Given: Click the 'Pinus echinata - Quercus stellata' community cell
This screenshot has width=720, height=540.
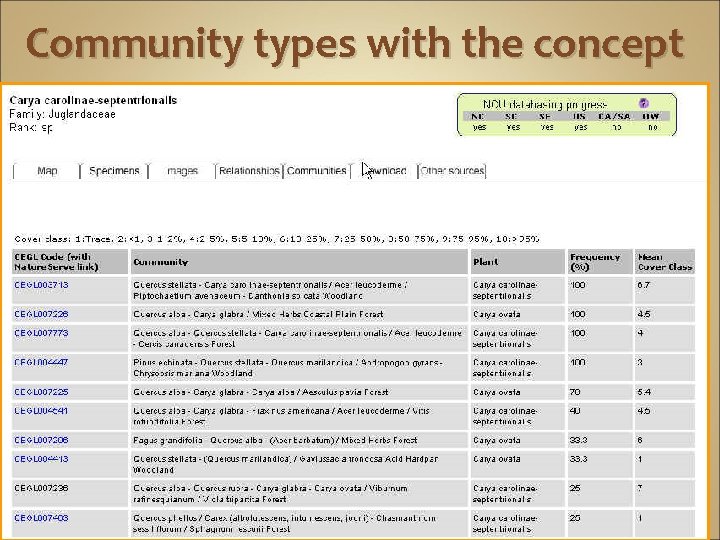Looking at the screenshot, I should pos(299,368).
